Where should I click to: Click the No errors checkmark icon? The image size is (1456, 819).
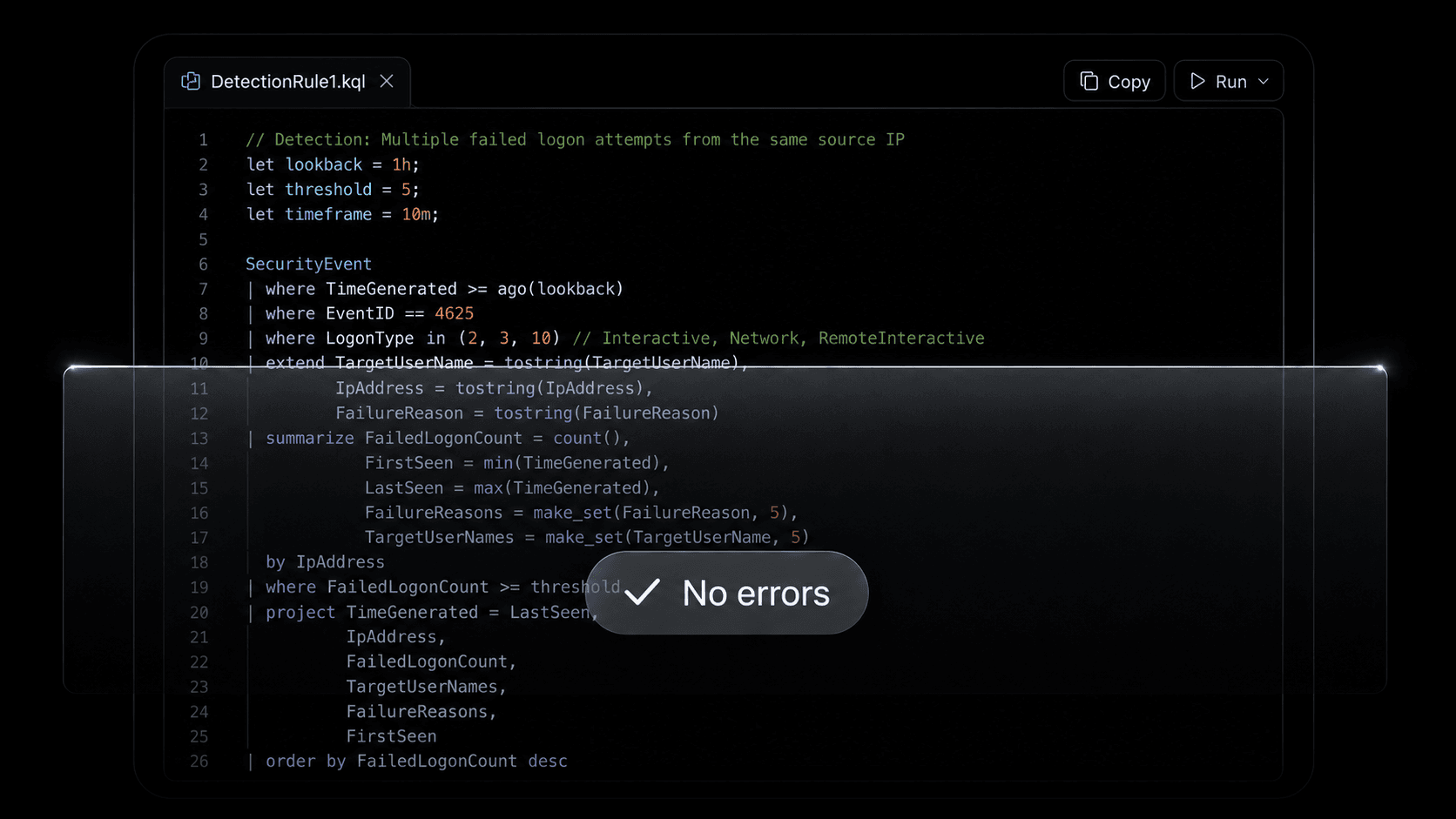[642, 592]
